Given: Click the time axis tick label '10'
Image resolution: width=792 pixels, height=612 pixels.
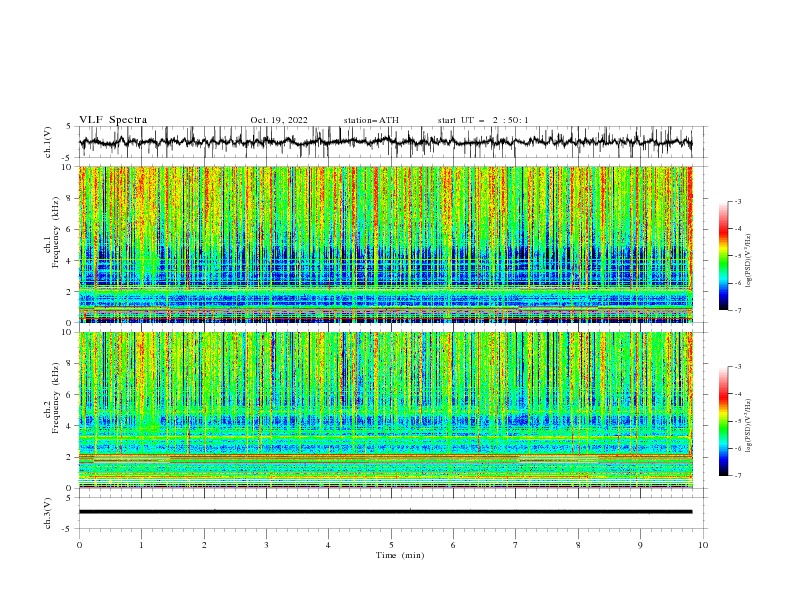Looking at the screenshot, I should click(x=703, y=545).
